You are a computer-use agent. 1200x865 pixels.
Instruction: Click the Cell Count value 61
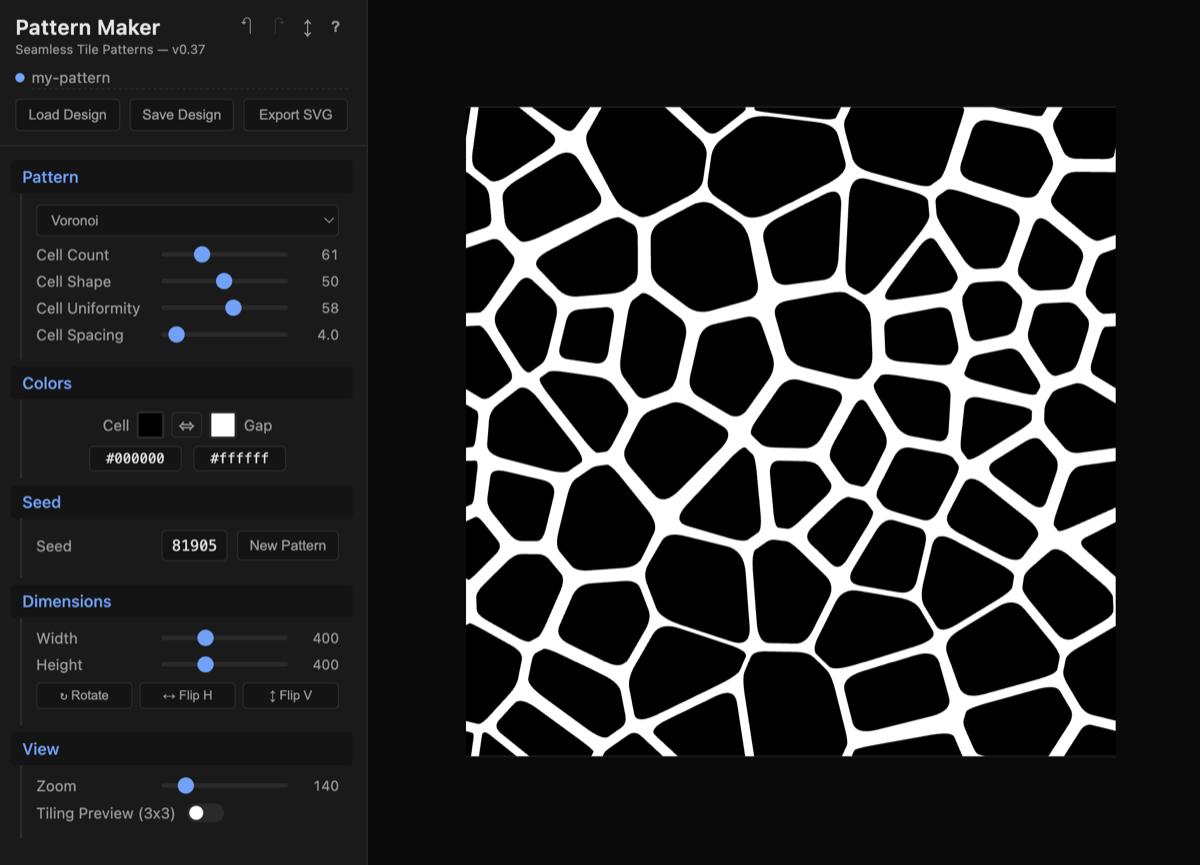click(330, 255)
